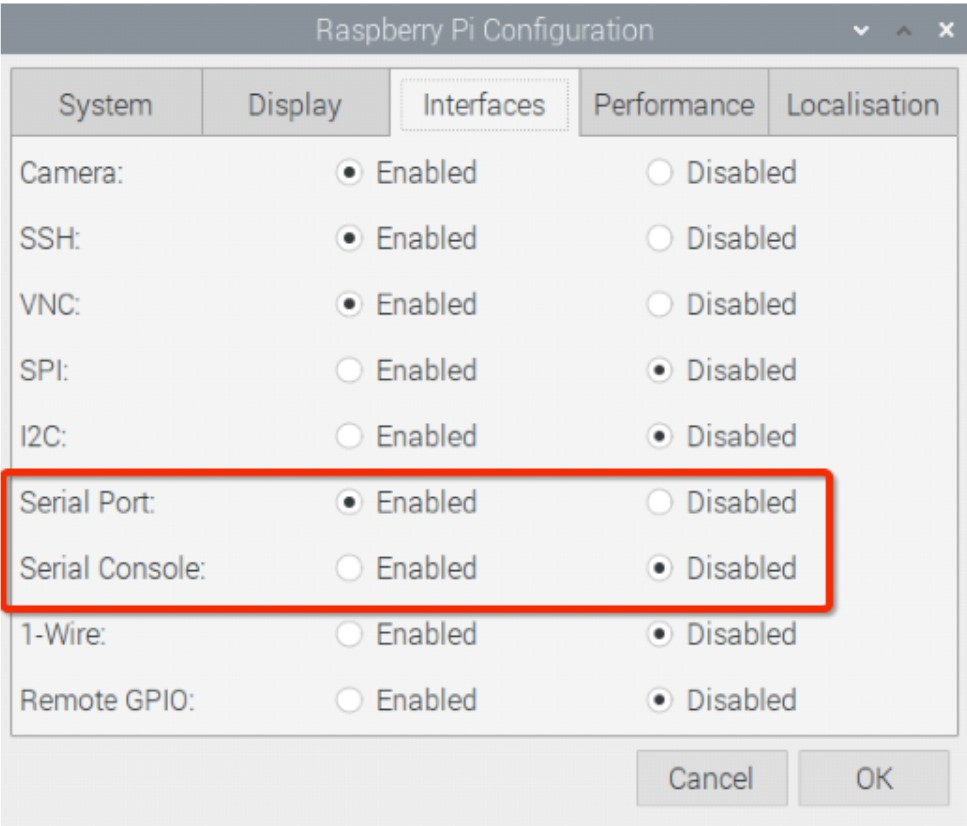
Task: Disable VNC
Action: tap(659, 304)
